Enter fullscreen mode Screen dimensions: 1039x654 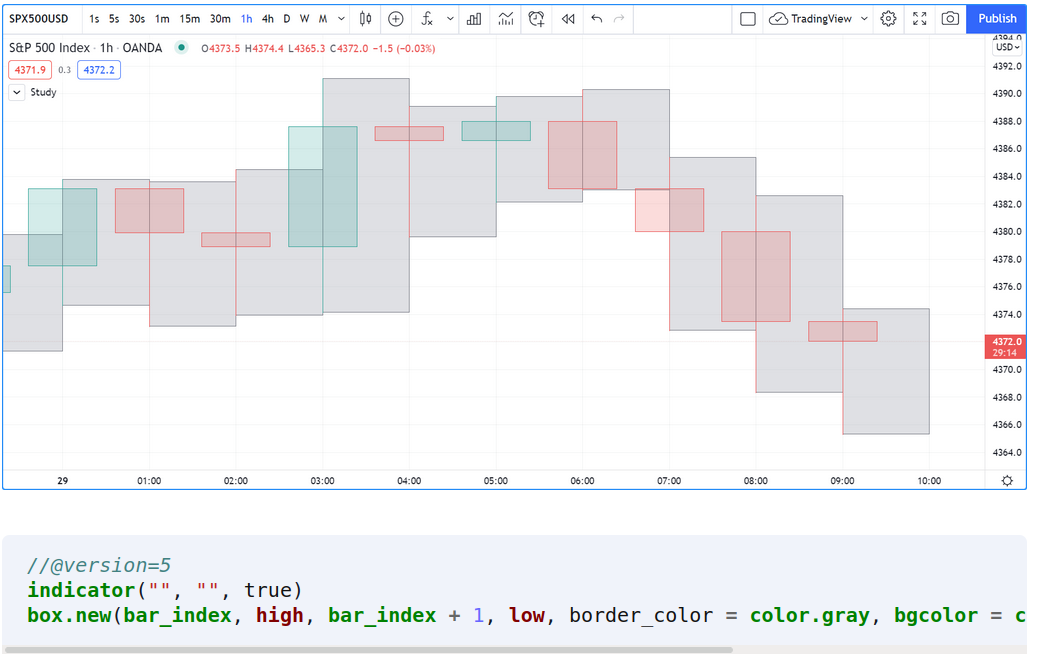click(x=920, y=19)
